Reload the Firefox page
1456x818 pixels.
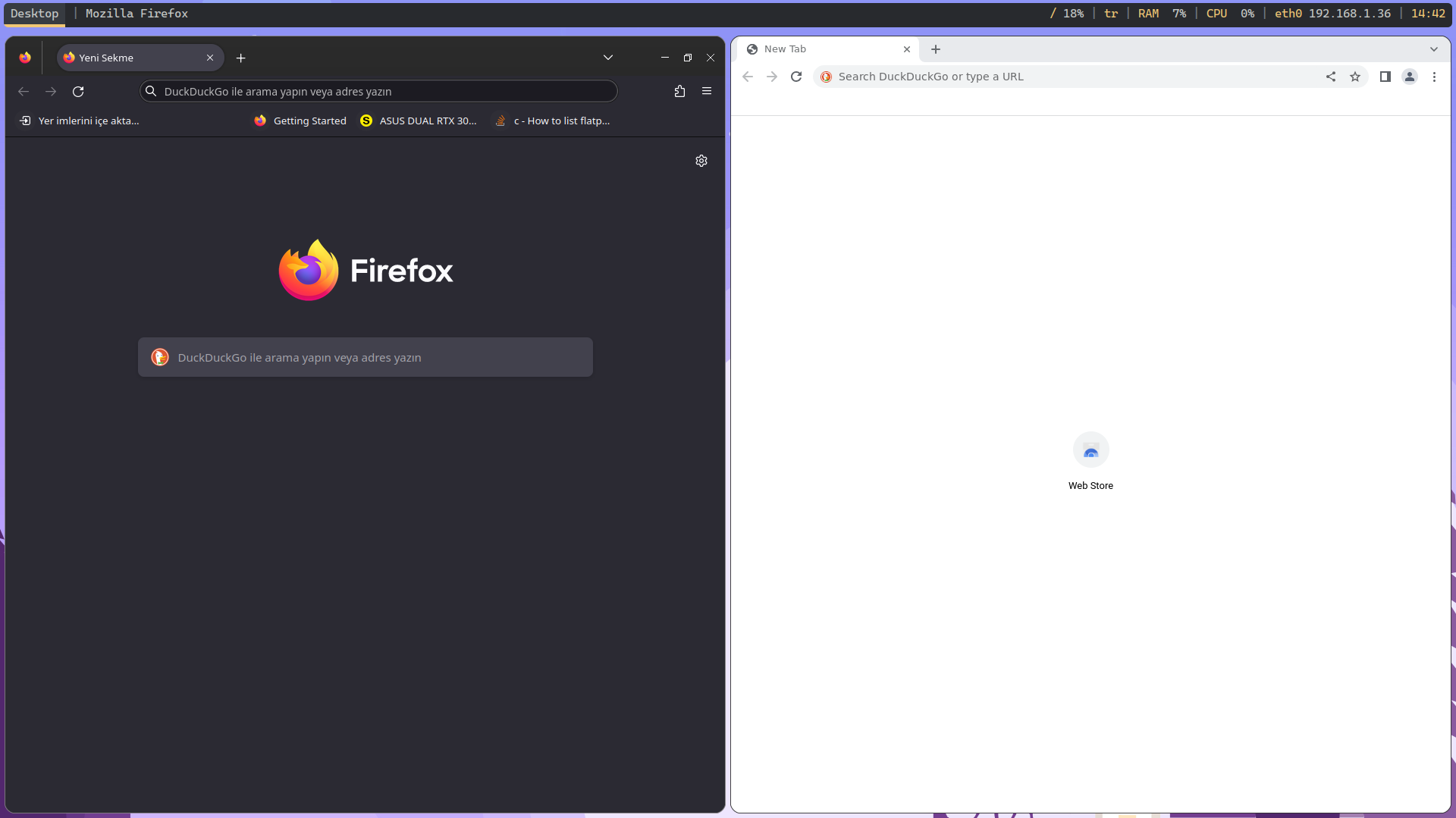click(x=78, y=92)
